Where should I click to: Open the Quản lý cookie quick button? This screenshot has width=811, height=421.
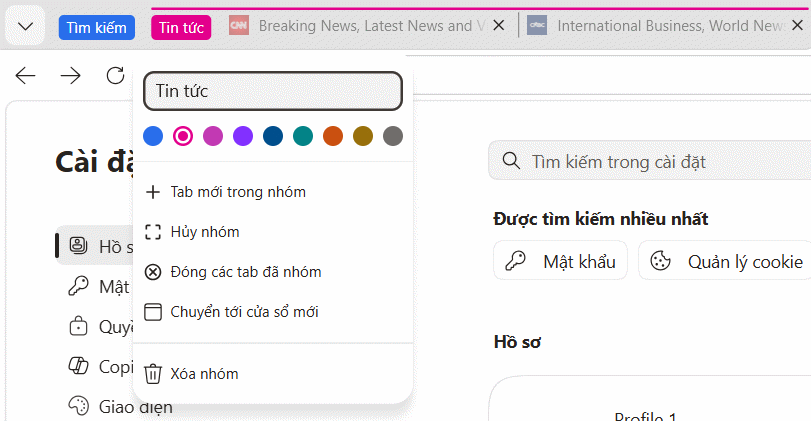click(x=725, y=260)
